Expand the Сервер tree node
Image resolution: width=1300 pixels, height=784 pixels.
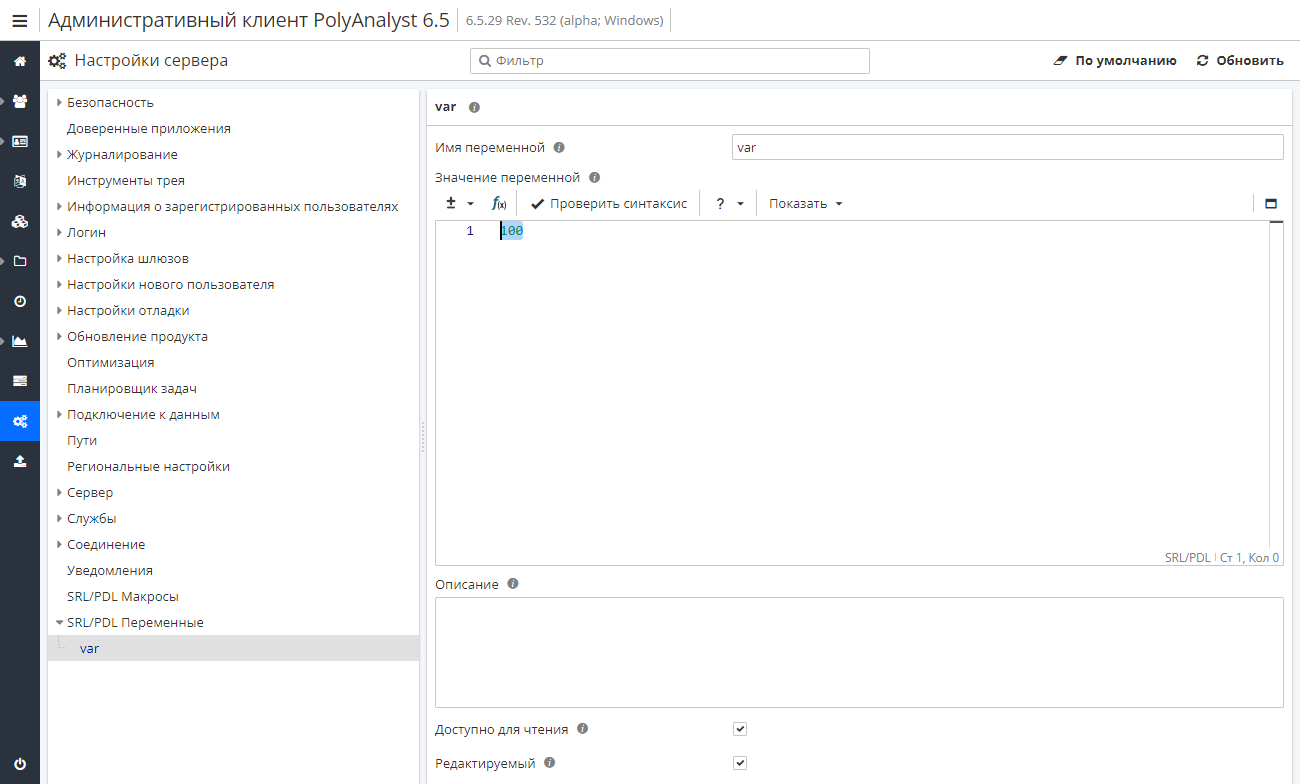click(60, 492)
